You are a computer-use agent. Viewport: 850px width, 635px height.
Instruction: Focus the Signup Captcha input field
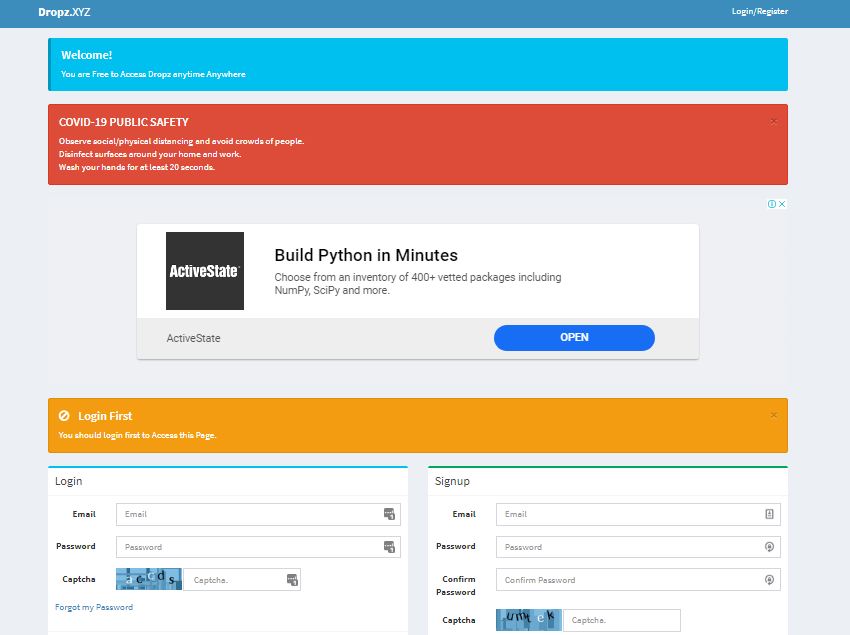[622, 620]
